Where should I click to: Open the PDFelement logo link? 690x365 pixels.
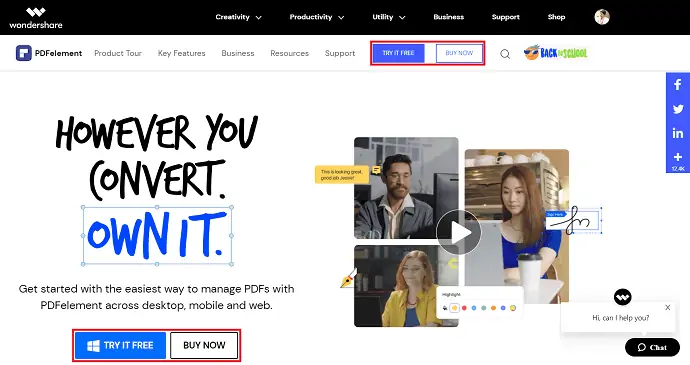(49, 53)
